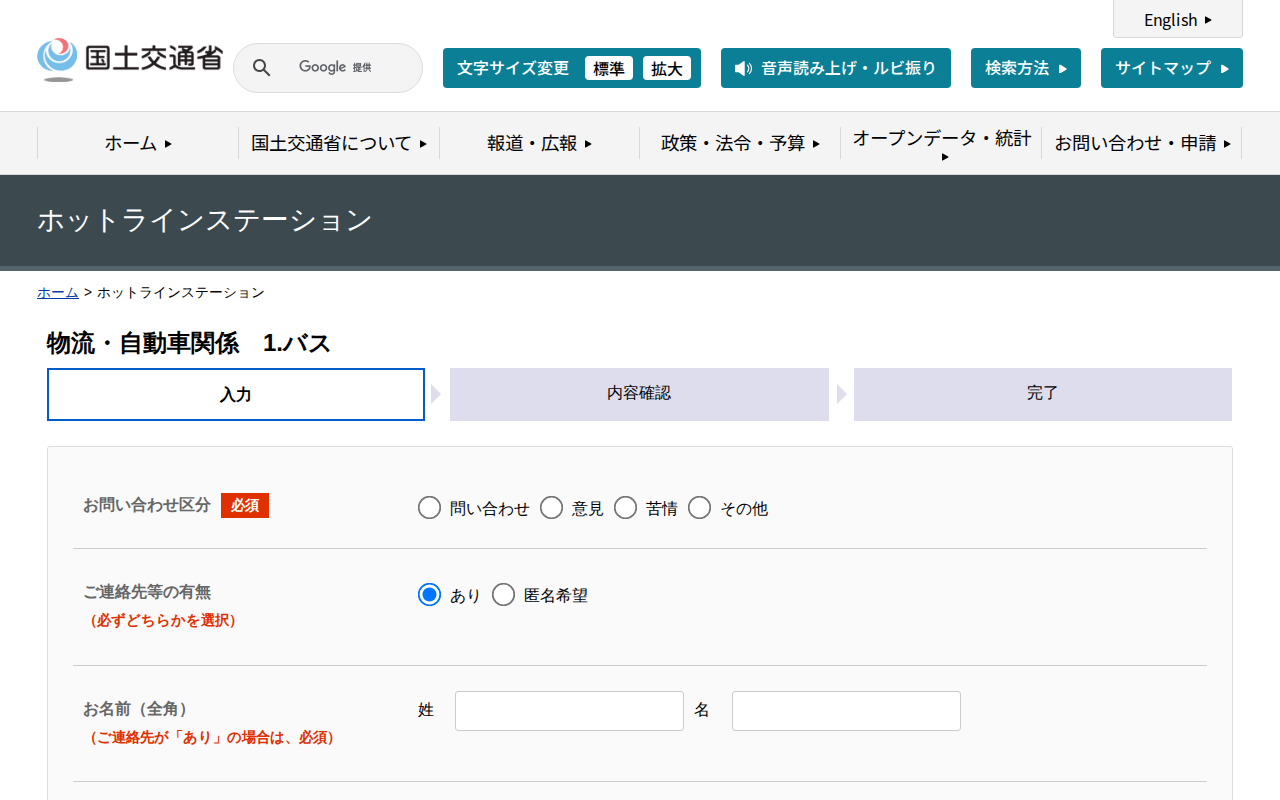Viewport: 1280px width, 800px height.
Task: Set text size to 拡大
Action: (667, 68)
